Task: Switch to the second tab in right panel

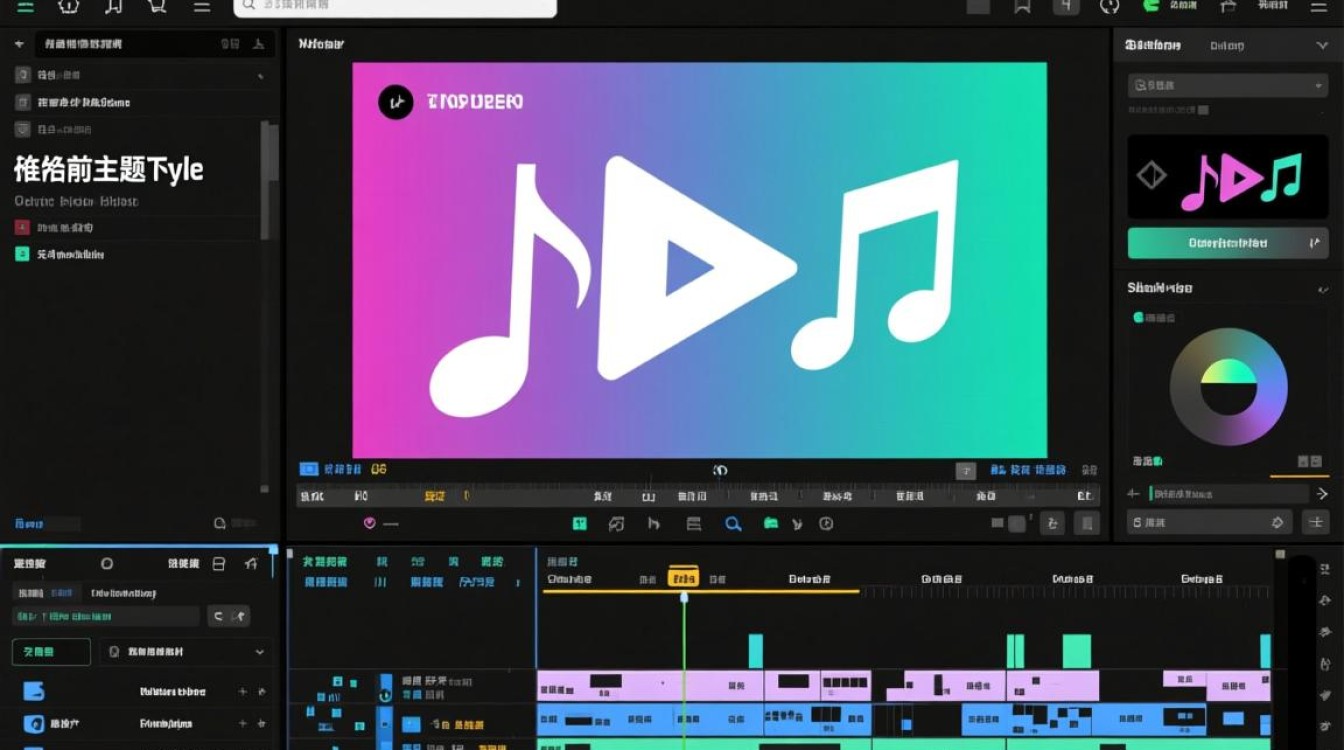Action: click(1227, 45)
